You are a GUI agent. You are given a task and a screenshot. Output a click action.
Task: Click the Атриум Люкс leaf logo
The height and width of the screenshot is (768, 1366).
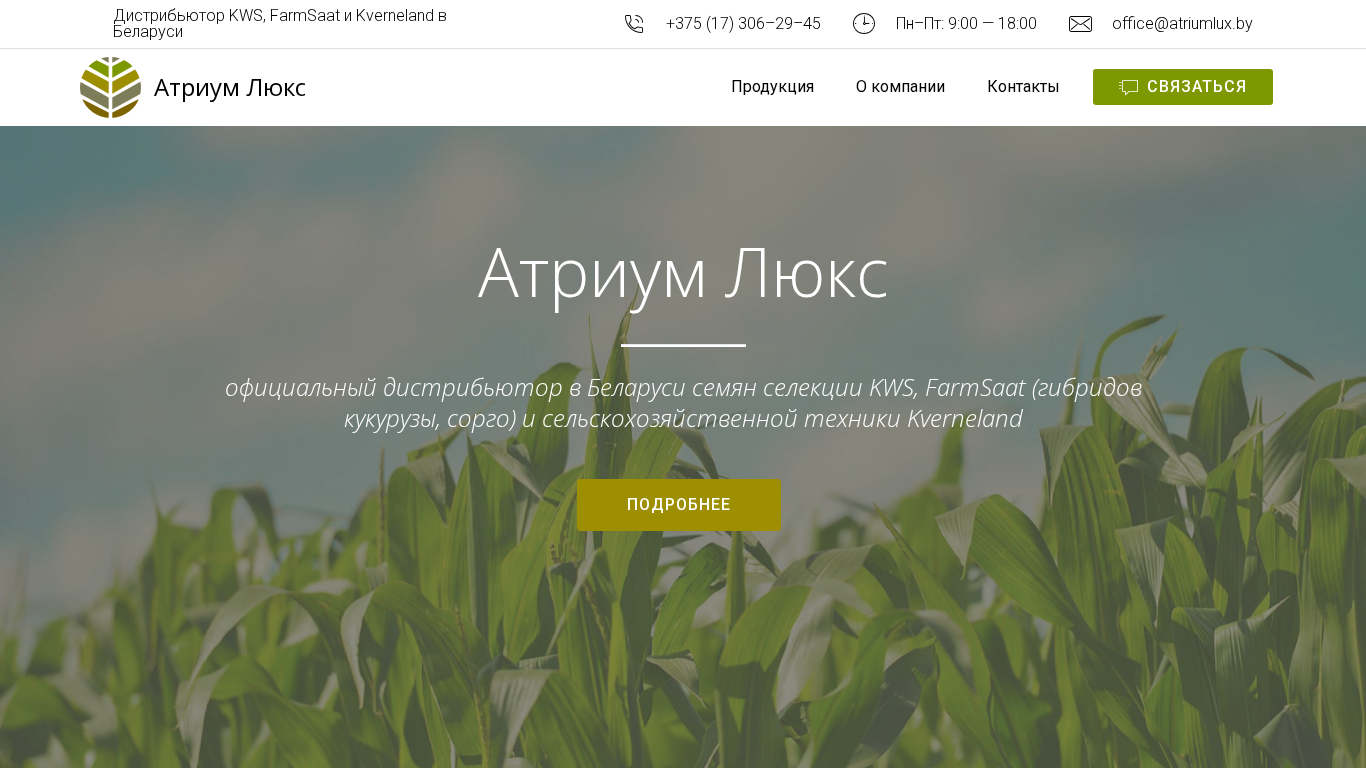pyautogui.click(x=110, y=87)
